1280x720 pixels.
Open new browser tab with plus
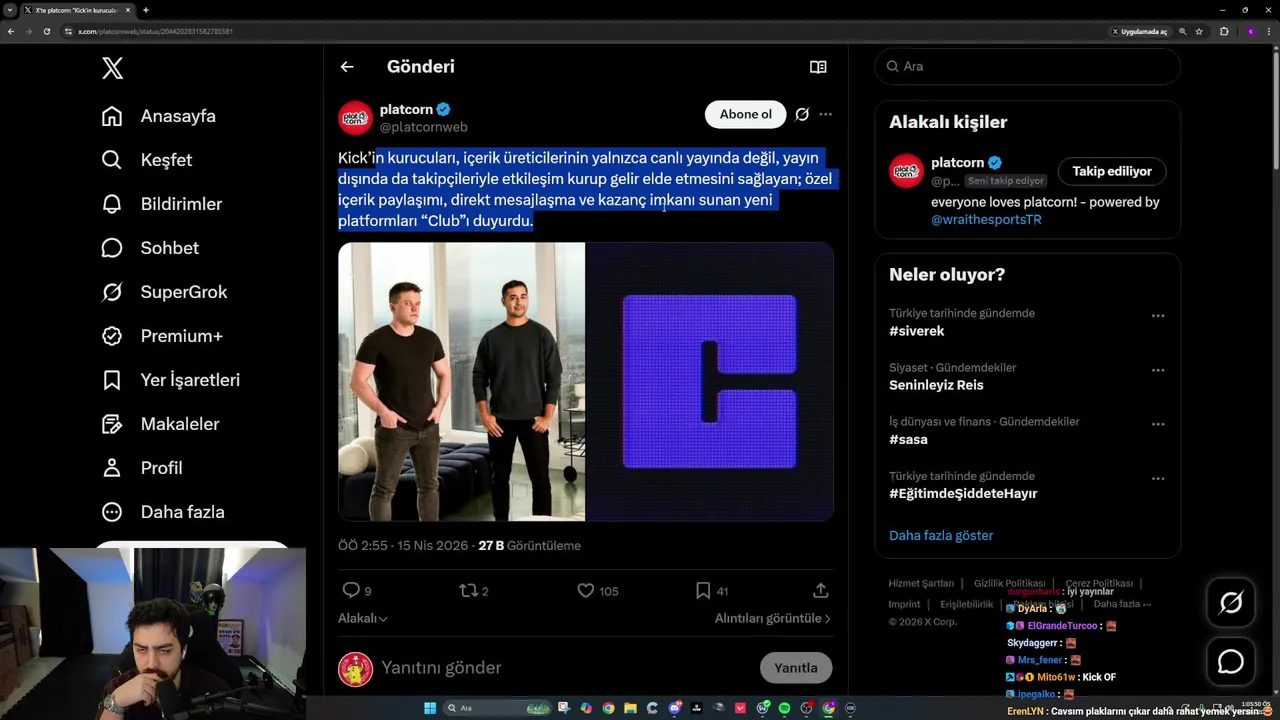tap(146, 10)
